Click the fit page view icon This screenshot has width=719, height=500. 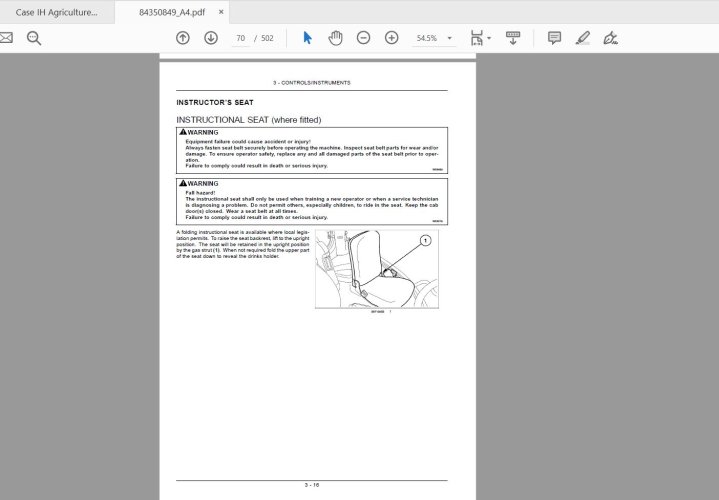tap(476, 38)
